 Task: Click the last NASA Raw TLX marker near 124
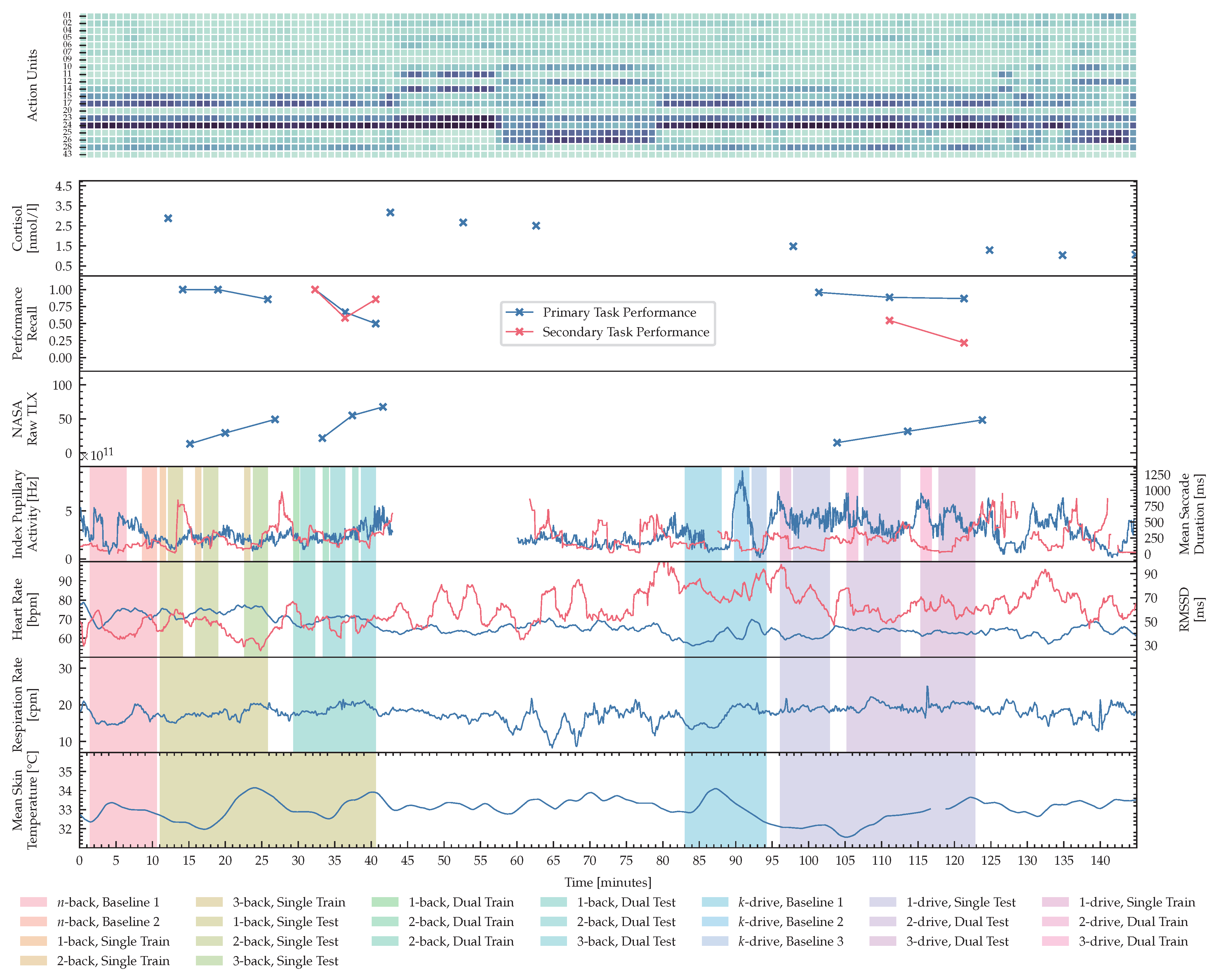pyautogui.click(x=982, y=420)
